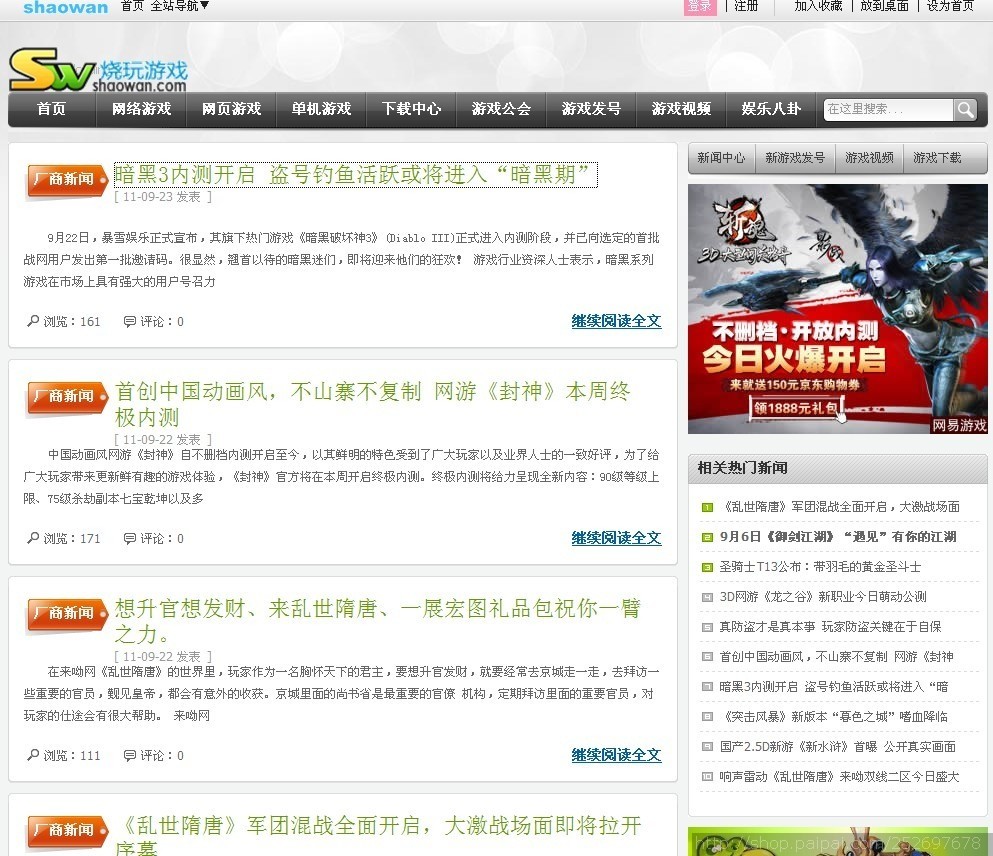Screen dimensions: 993x856
Task: Open hot news 圣骑士T13公布 link
Action: pos(820,567)
